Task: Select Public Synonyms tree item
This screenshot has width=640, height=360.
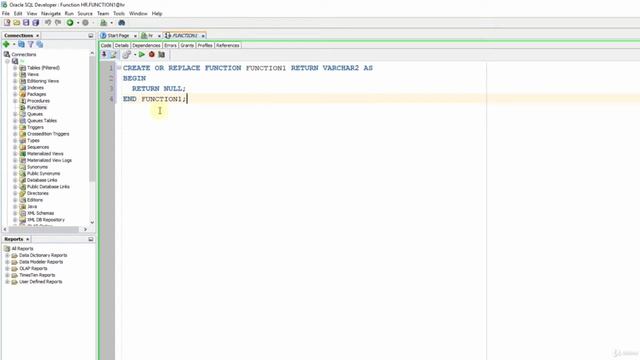Action: coord(43,173)
